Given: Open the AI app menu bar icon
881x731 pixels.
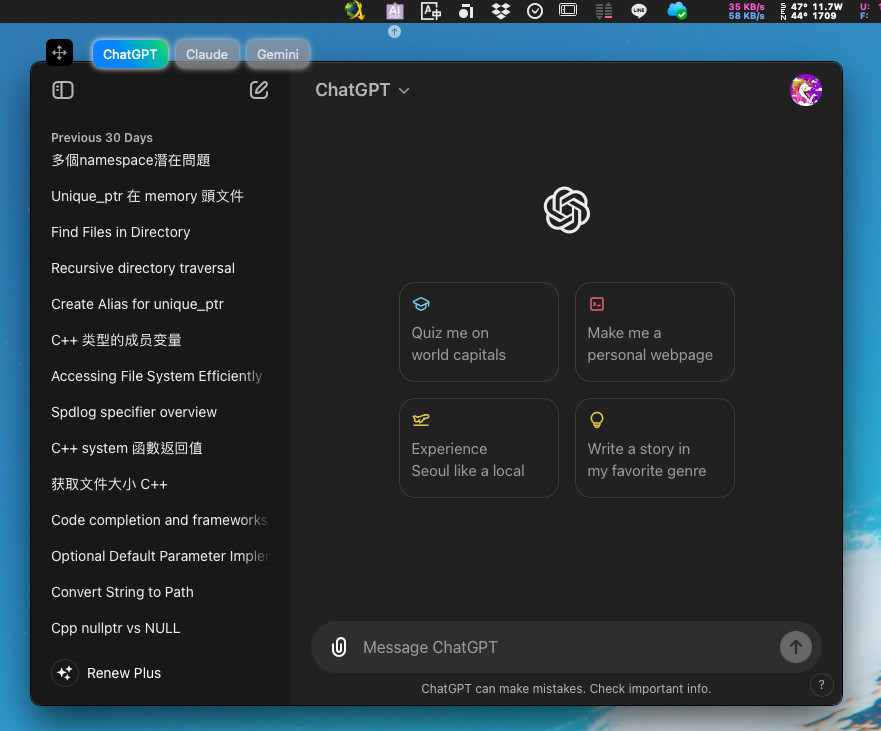Looking at the screenshot, I should coord(395,11).
